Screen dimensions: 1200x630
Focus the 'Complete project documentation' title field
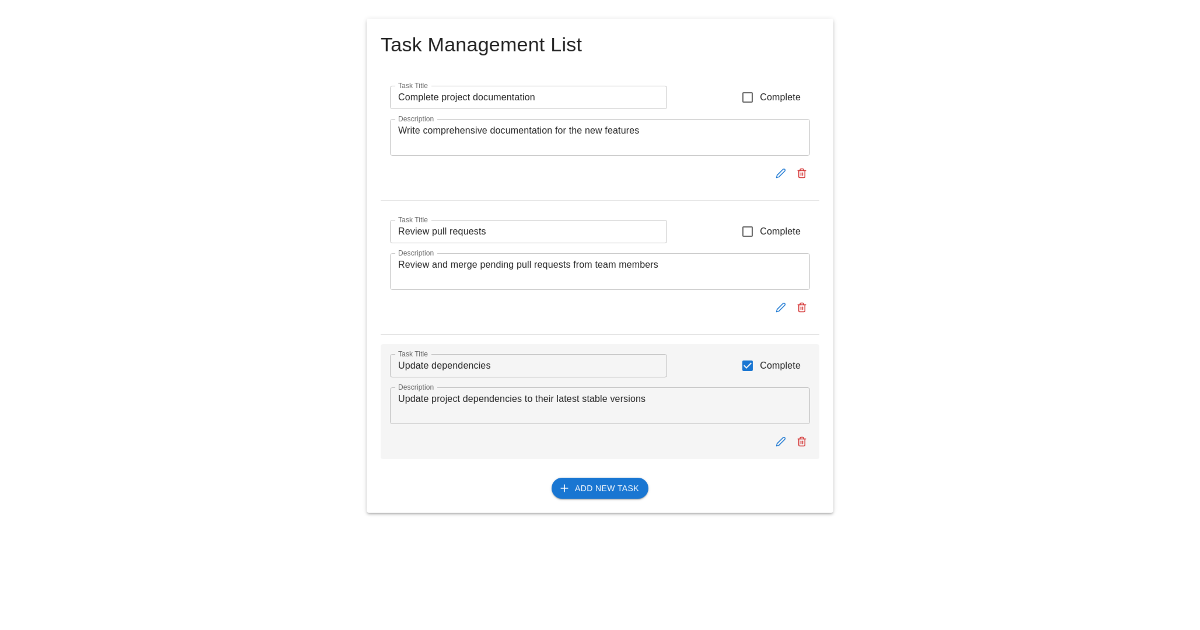click(x=528, y=97)
